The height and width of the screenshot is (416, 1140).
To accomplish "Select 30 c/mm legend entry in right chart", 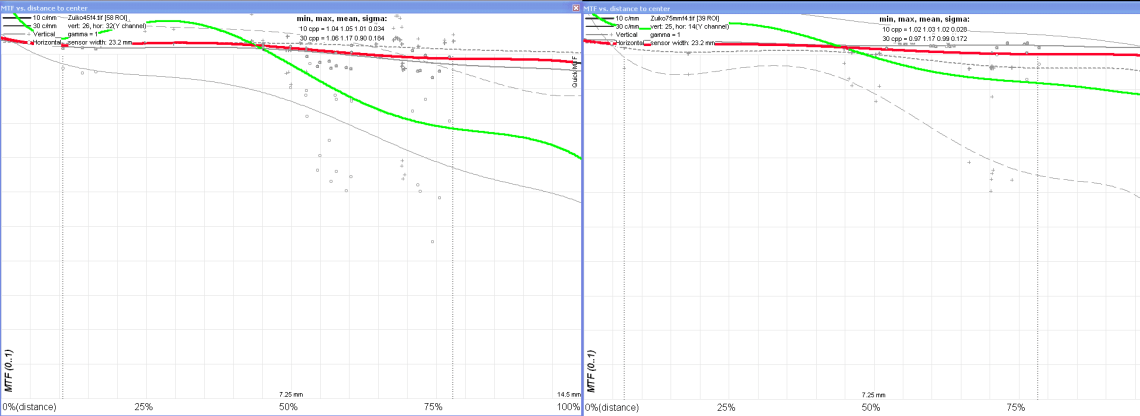I will pos(627,27).
